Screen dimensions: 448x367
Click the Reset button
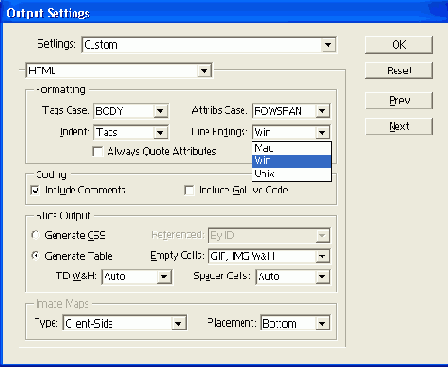[399, 70]
